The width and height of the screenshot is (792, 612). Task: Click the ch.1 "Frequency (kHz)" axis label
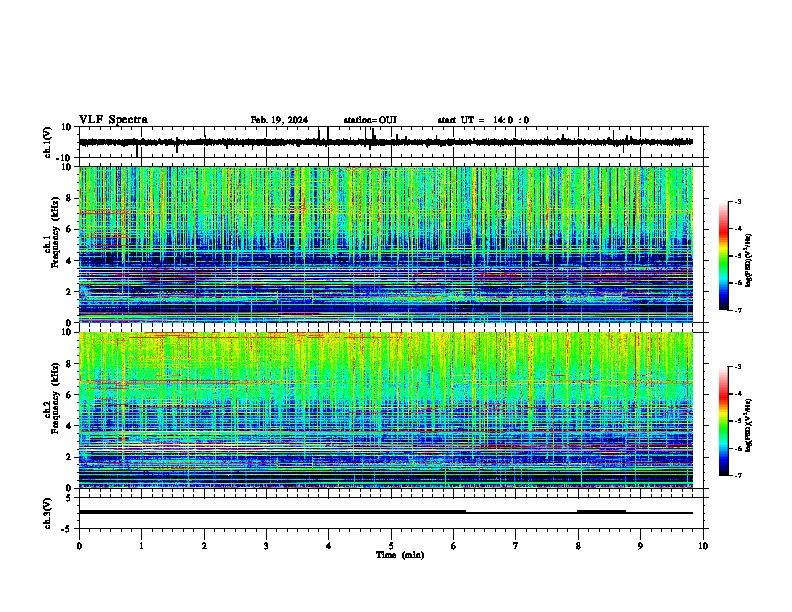(55, 232)
